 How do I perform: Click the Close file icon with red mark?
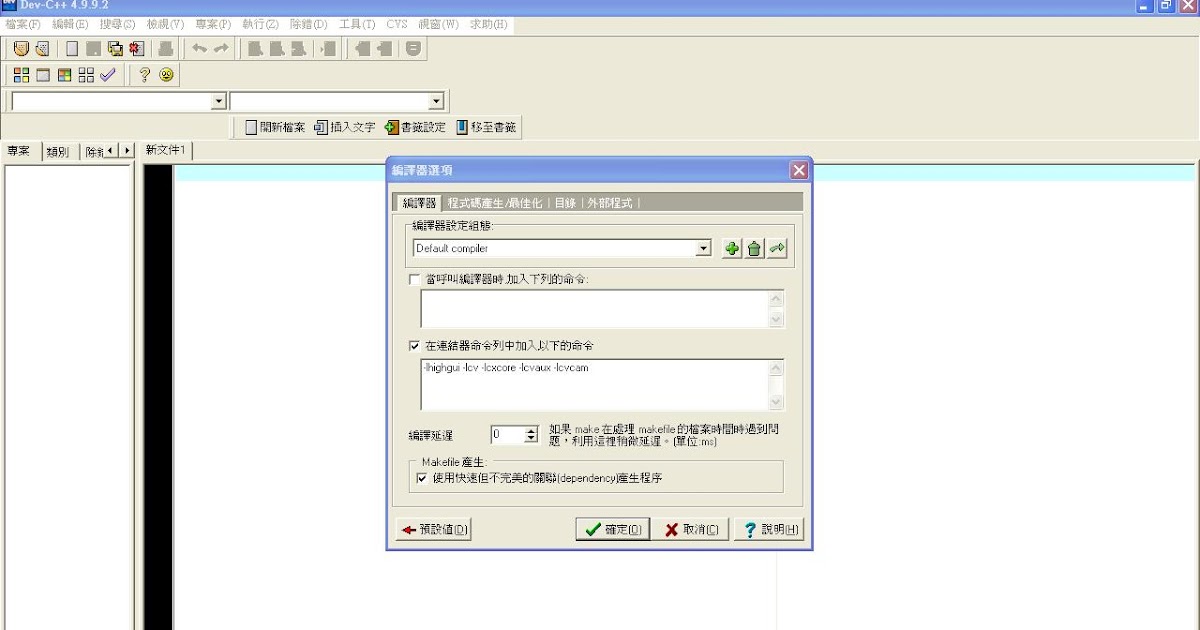click(x=136, y=48)
